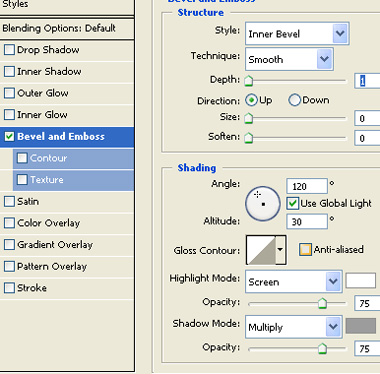Select the Pattern Overlay style row
380x374 pixels.
(x=67, y=266)
